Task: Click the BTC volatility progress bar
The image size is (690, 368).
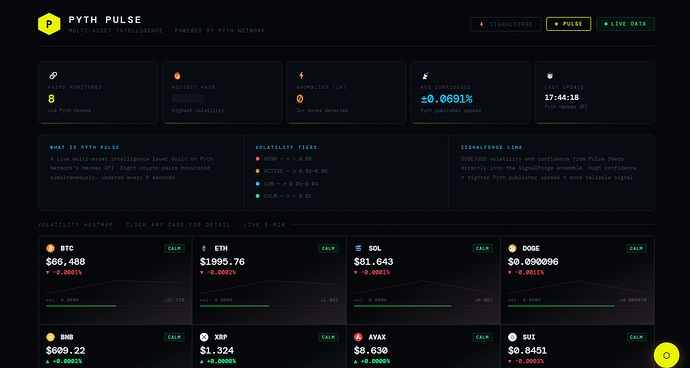Action: [x=115, y=306]
